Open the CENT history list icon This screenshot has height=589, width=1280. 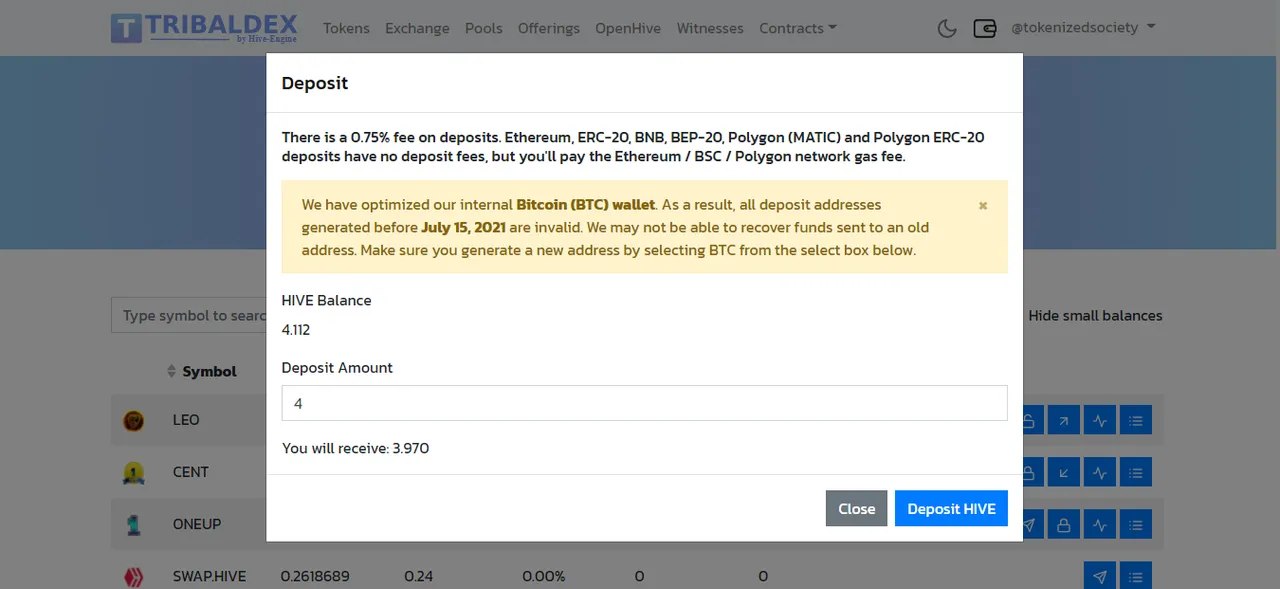[x=1136, y=472]
